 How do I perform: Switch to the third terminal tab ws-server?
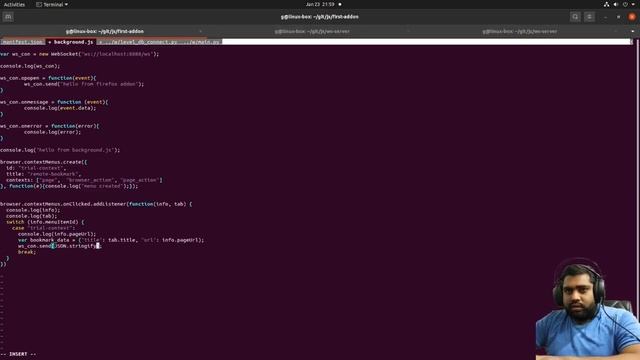coord(519,31)
